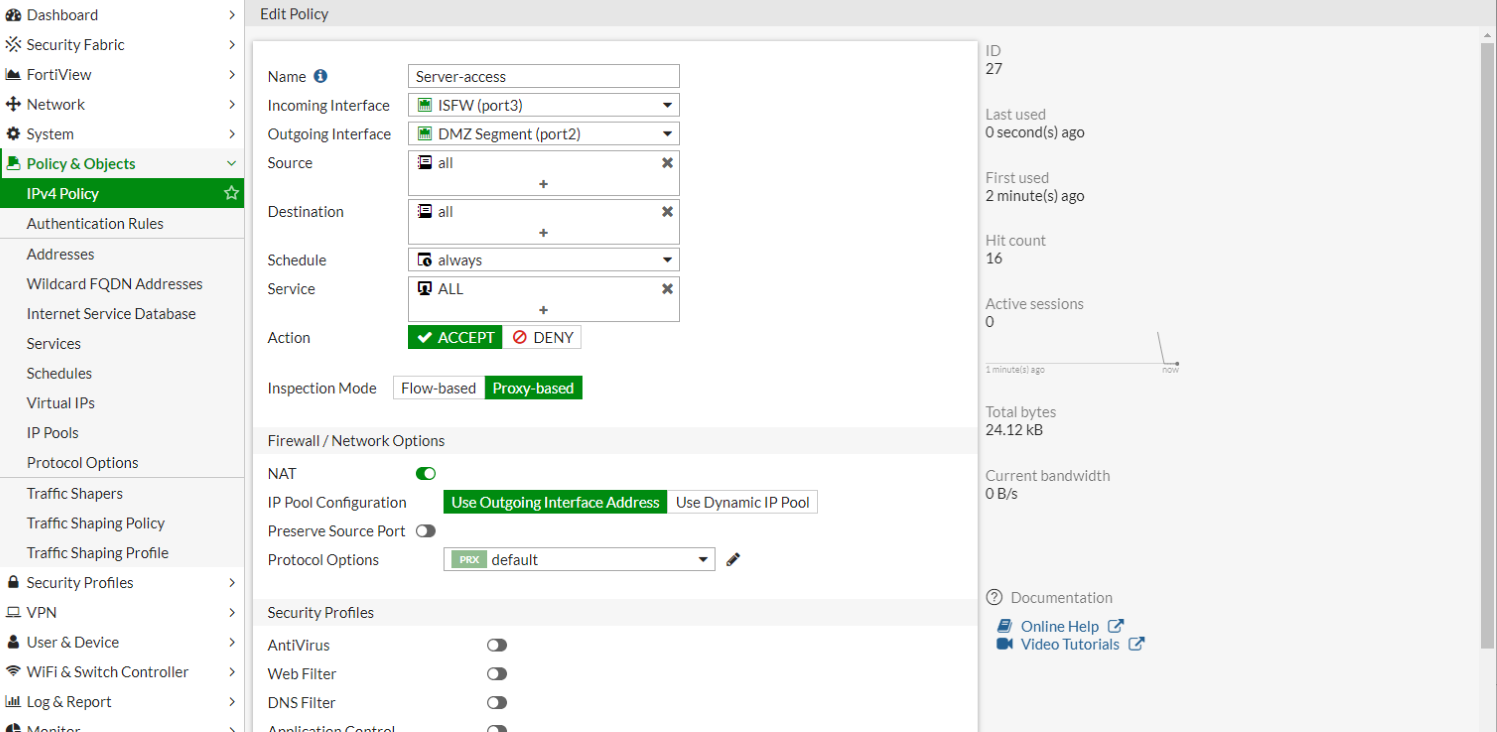
Task: Click the info icon beside Name
Action: point(320,76)
